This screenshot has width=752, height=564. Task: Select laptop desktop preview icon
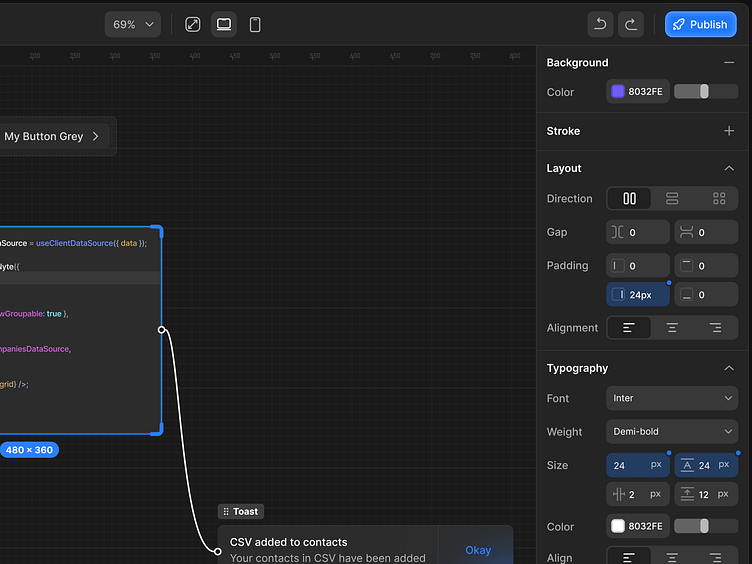point(224,24)
